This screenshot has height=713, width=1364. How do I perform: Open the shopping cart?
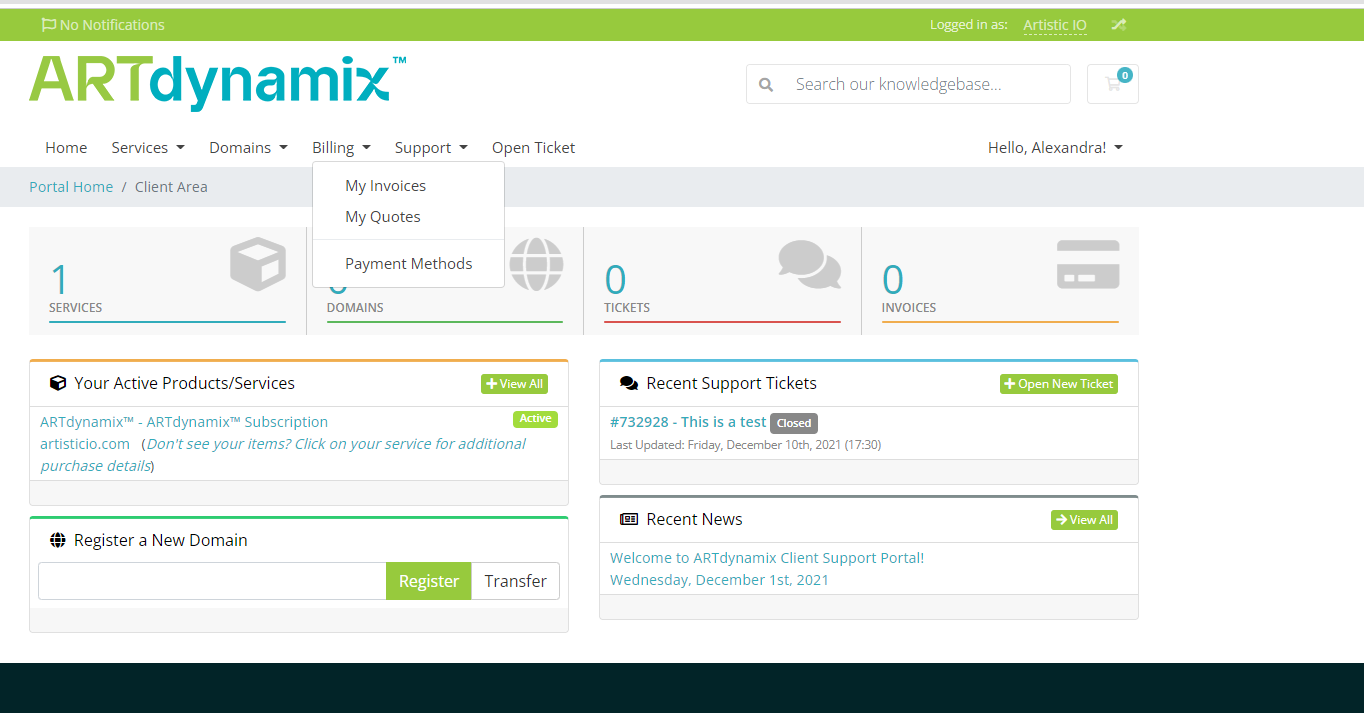coord(1113,84)
